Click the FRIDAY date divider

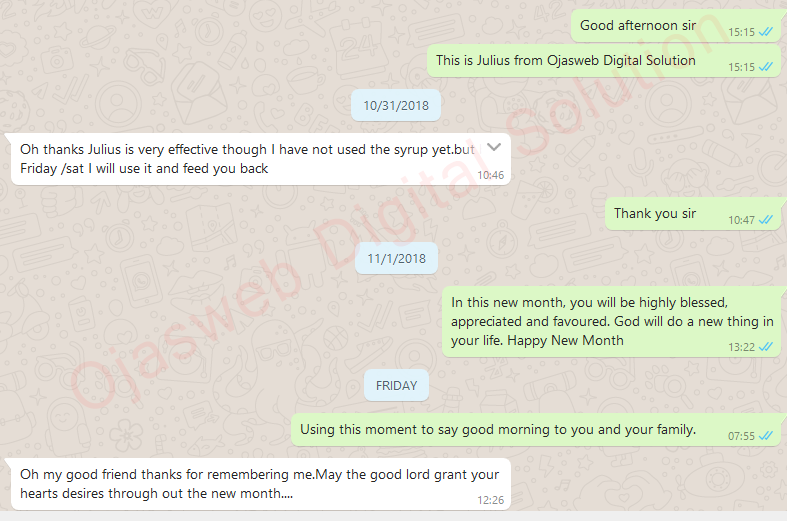396,385
